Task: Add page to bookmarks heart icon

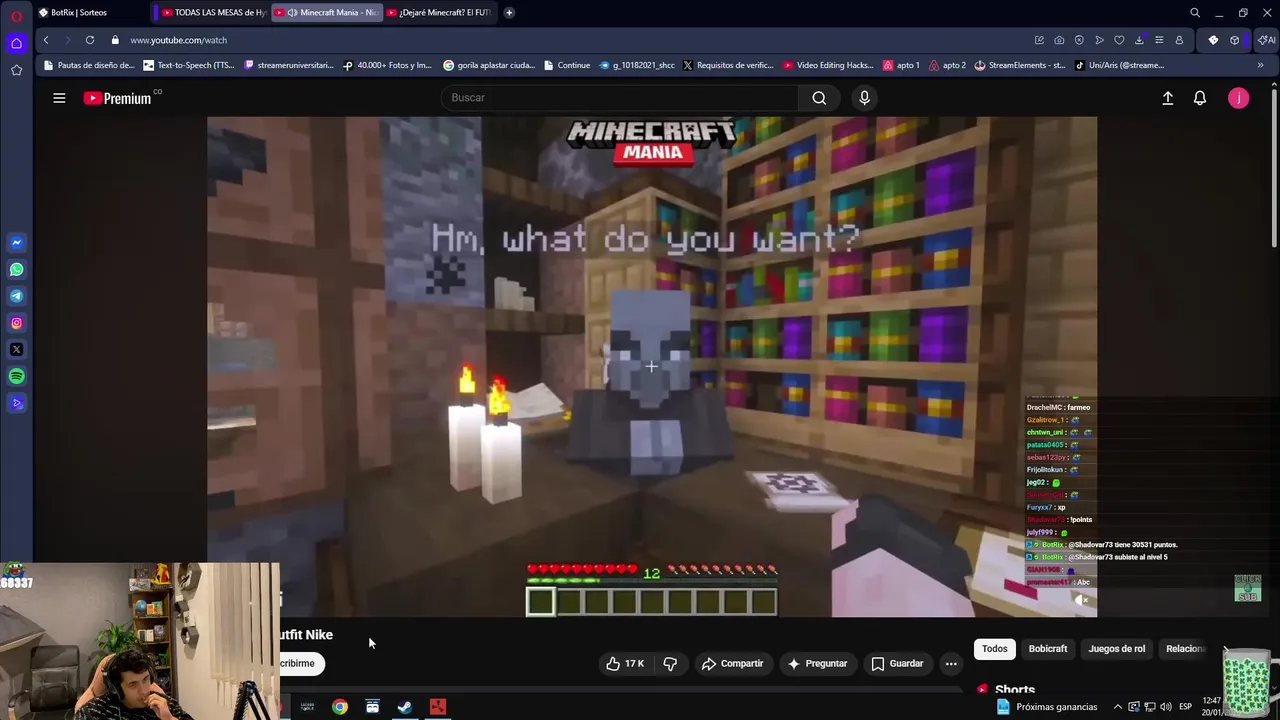Action: (x=1119, y=40)
